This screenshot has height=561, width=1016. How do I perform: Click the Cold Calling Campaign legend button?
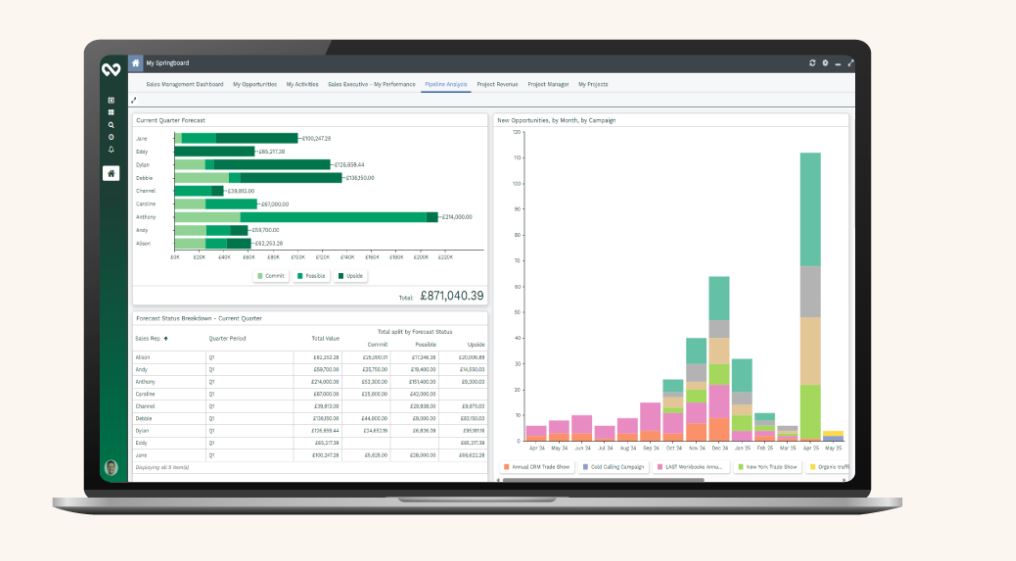pyautogui.click(x=615, y=467)
